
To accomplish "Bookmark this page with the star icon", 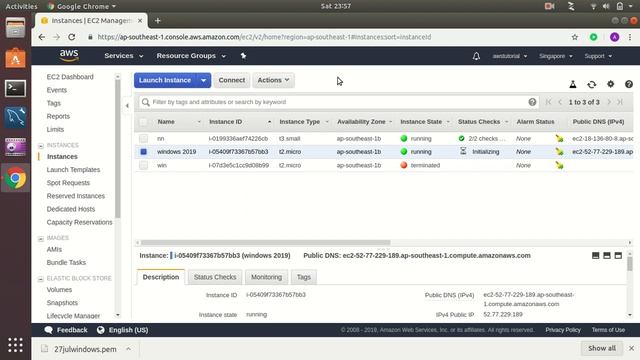I will 575,37.
